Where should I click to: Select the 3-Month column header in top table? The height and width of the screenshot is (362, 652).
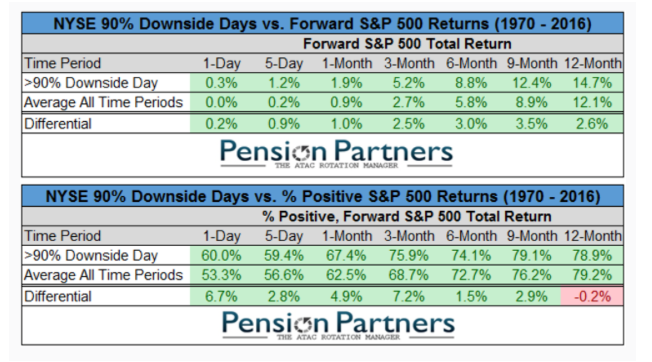point(409,63)
